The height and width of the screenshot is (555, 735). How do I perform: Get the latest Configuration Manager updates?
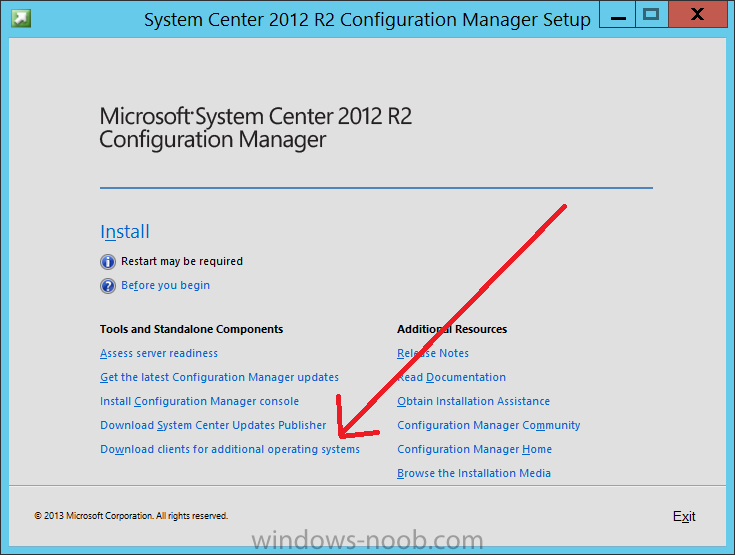click(219, 377)
